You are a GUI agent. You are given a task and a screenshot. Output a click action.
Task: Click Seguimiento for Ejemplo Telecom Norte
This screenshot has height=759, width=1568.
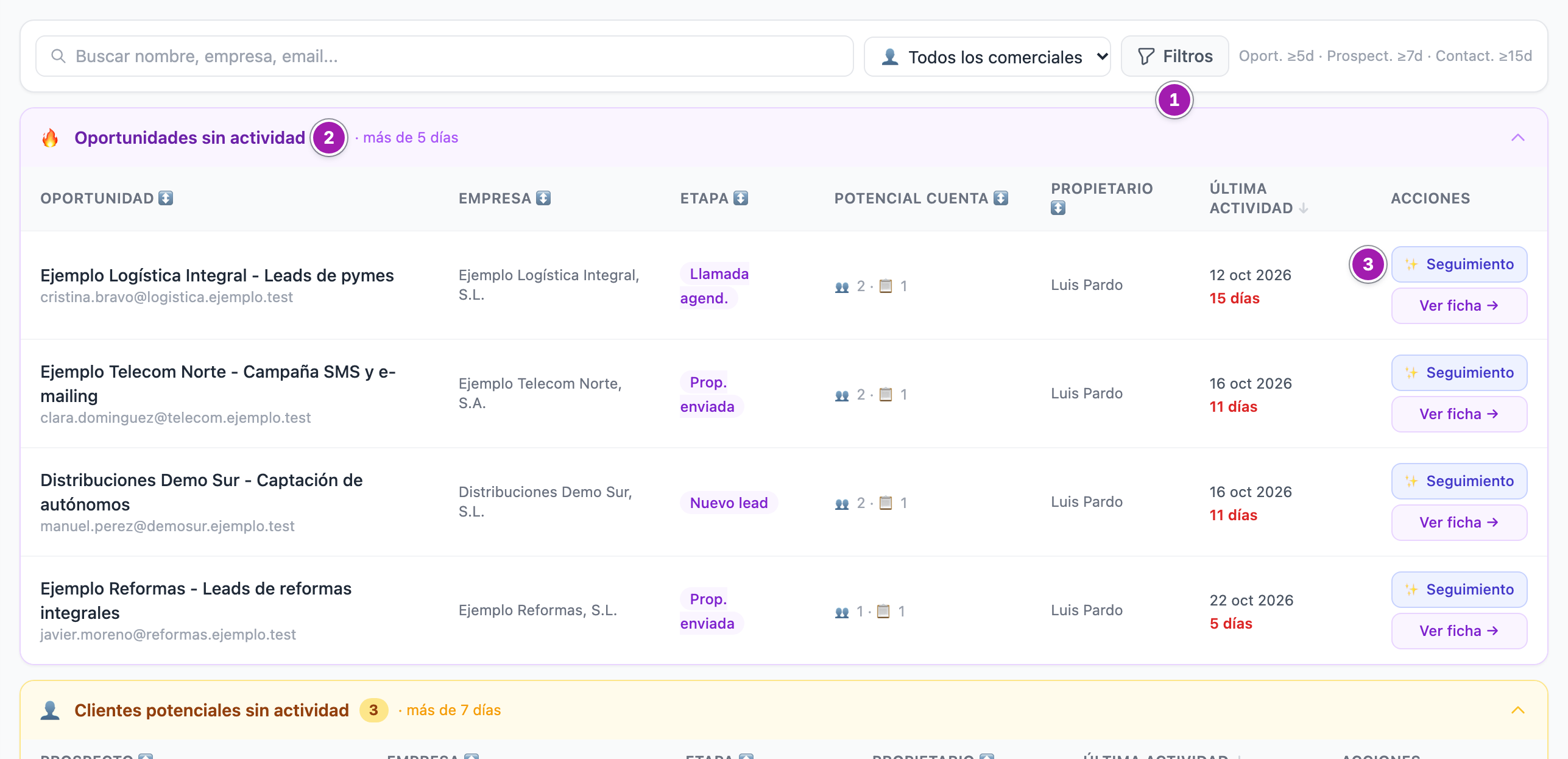1460,373
